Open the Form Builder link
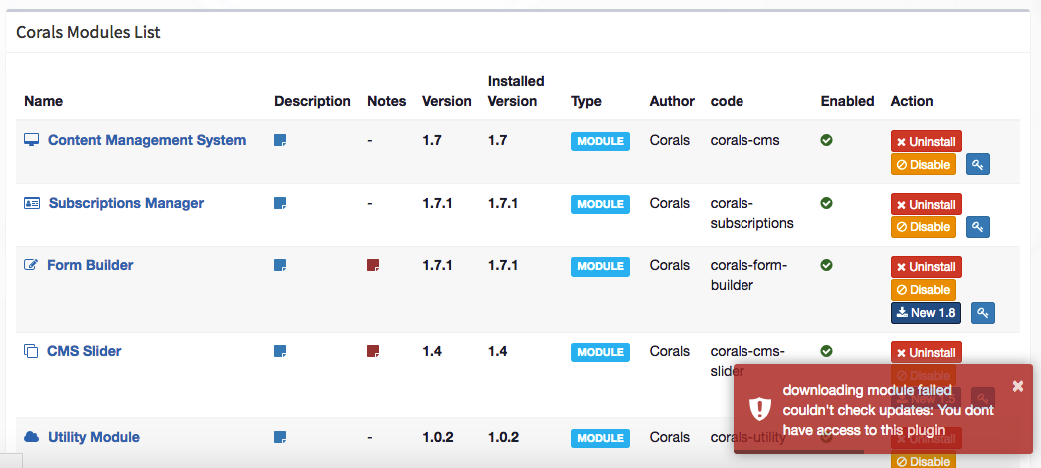The width and height of the screenshot is (1041, 468). point(90,265)
